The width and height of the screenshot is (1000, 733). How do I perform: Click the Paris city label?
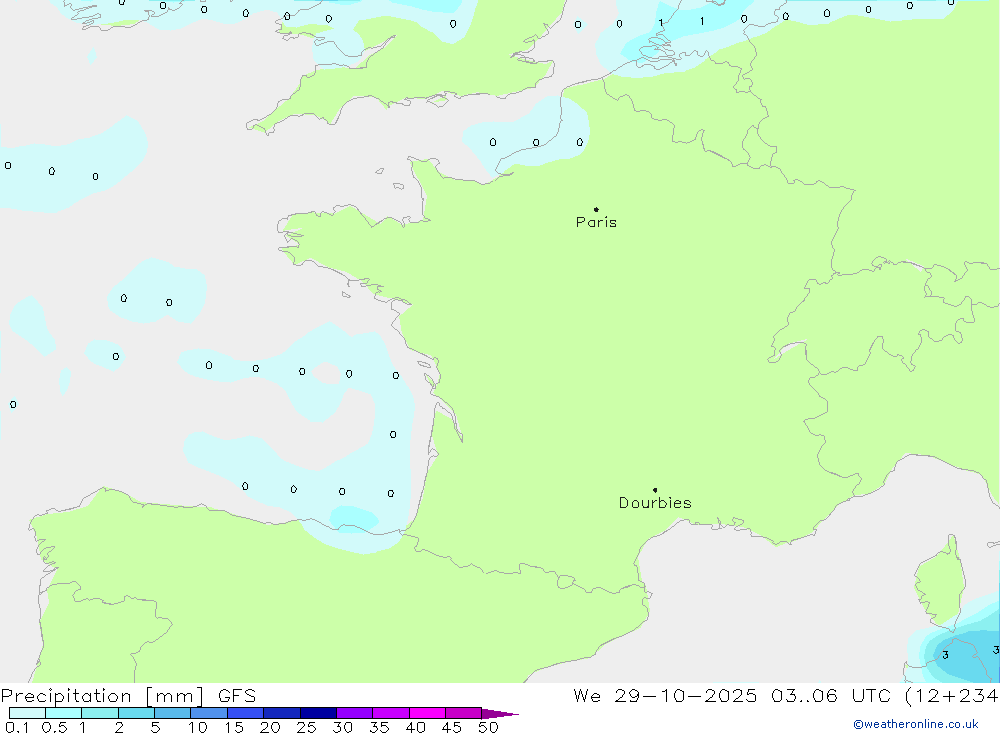pos(596,222)
